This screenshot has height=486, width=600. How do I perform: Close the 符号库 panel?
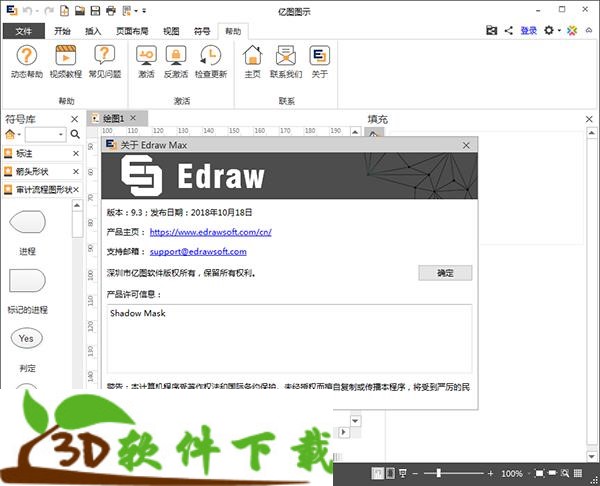75,119
